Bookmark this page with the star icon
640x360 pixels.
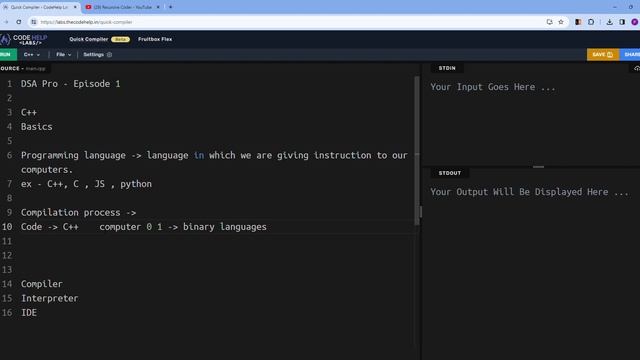[x=561, y=22]
